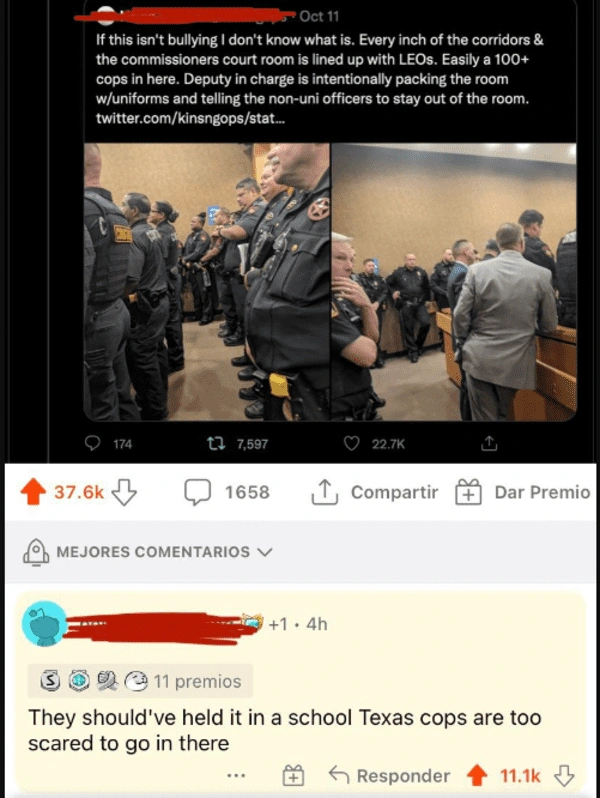Open the comment's three-dot options menu
The height and width of the screenshot is (798, 600).
coord(236,776)
